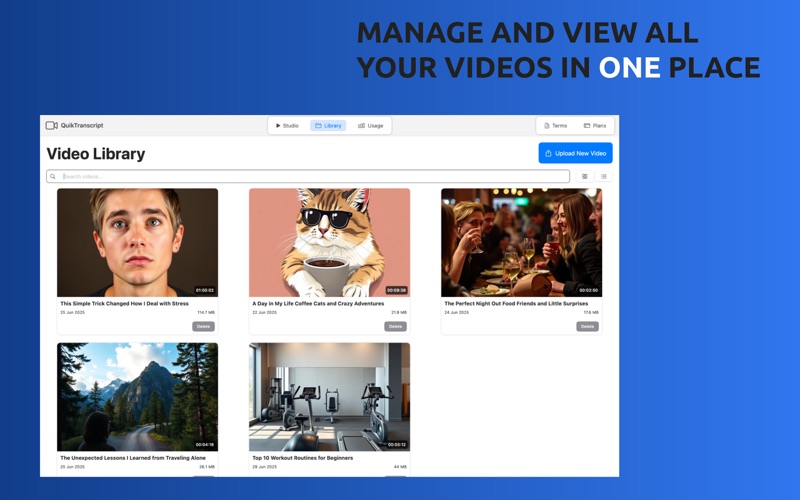
Task: Click the upload icon in Upload button
Action: [x=548, y=153]
